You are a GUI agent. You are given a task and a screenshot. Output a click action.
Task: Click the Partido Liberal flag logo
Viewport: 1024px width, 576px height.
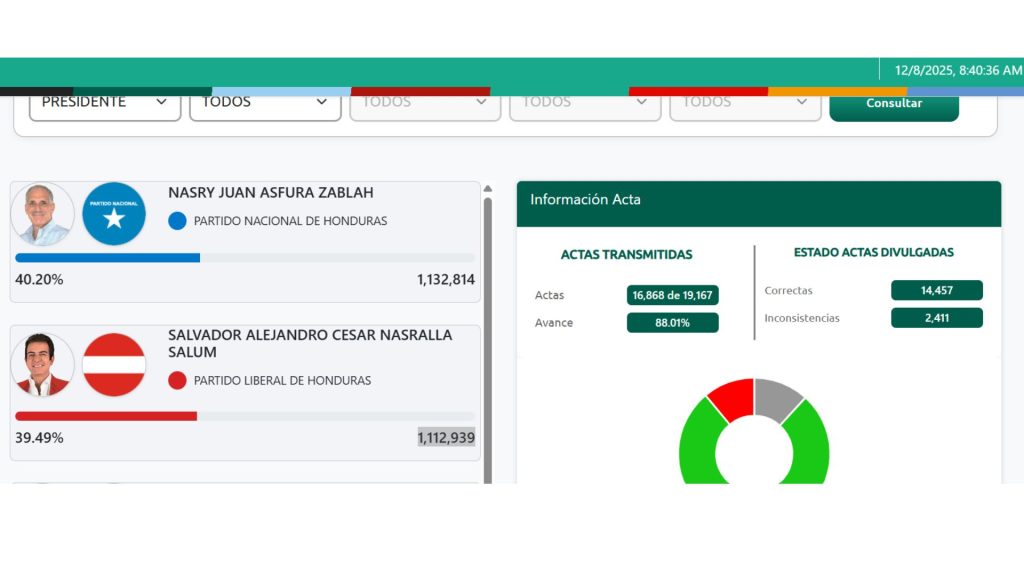pyautogui.click(x=114, y=365)
